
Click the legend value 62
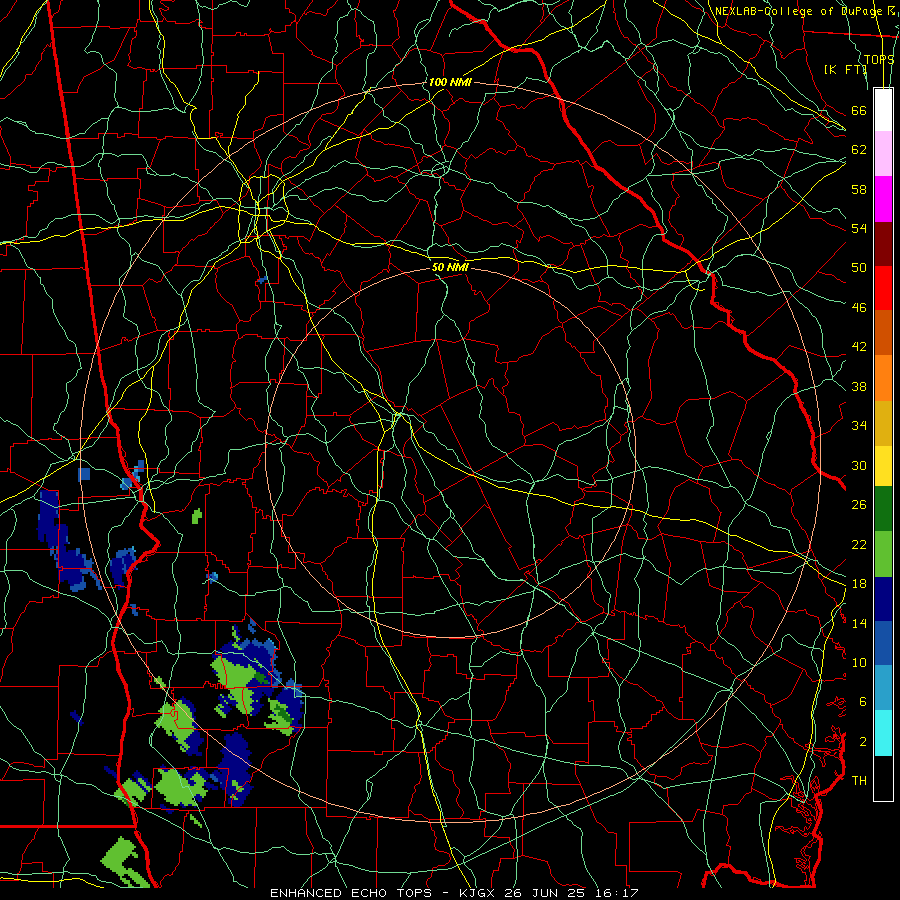tap(859, 150)
